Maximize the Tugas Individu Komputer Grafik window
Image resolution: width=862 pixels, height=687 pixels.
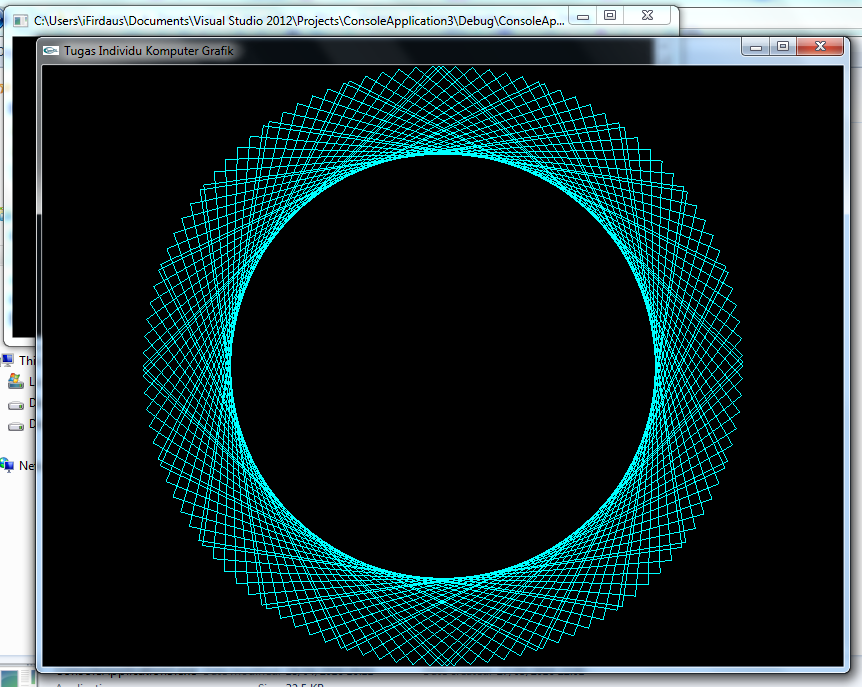[785, 46]
